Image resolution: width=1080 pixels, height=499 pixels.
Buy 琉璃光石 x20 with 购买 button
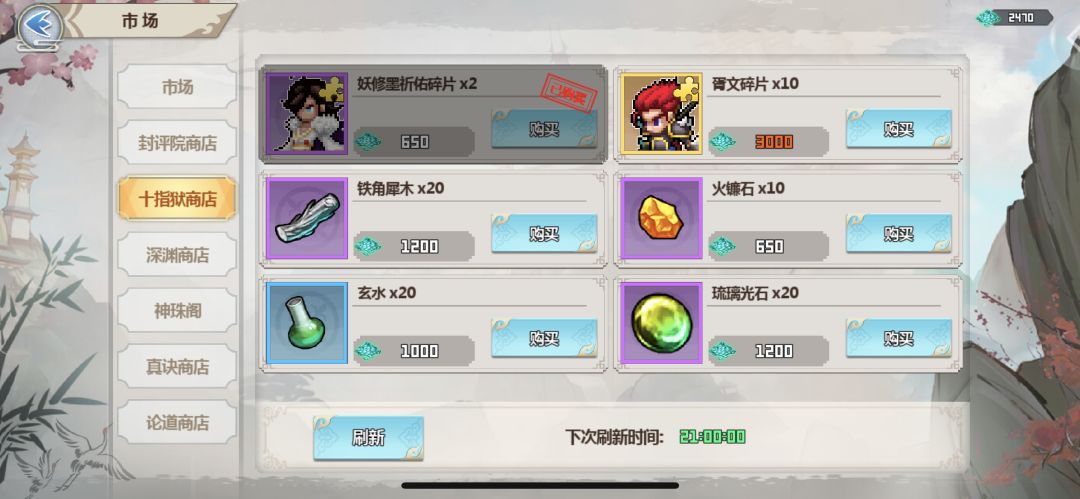pos(899,338)
